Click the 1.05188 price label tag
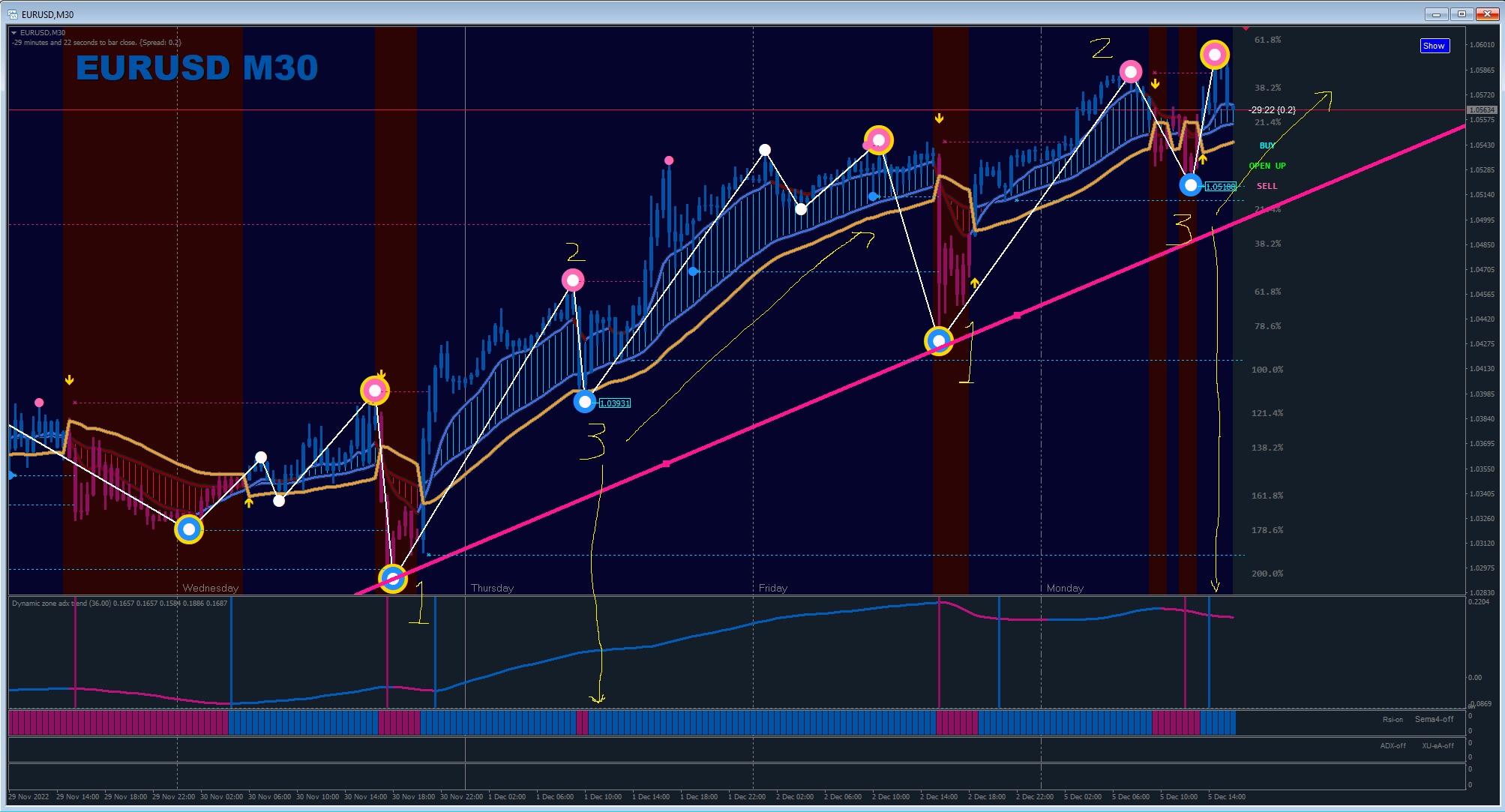Screen dimensions: 1505x812 (1220, 187)
